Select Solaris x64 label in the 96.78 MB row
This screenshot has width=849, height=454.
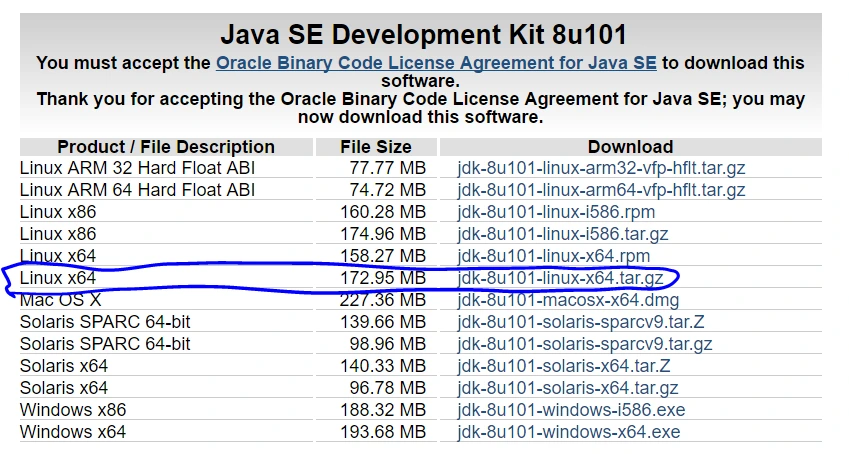point(64,388)
